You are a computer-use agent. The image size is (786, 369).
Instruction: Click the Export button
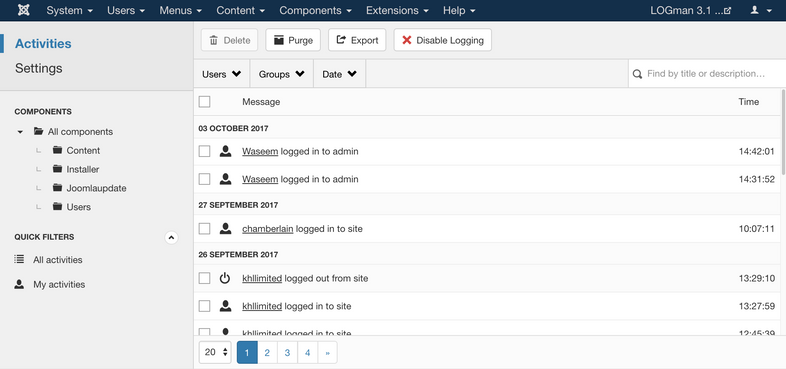coord(357,40)
